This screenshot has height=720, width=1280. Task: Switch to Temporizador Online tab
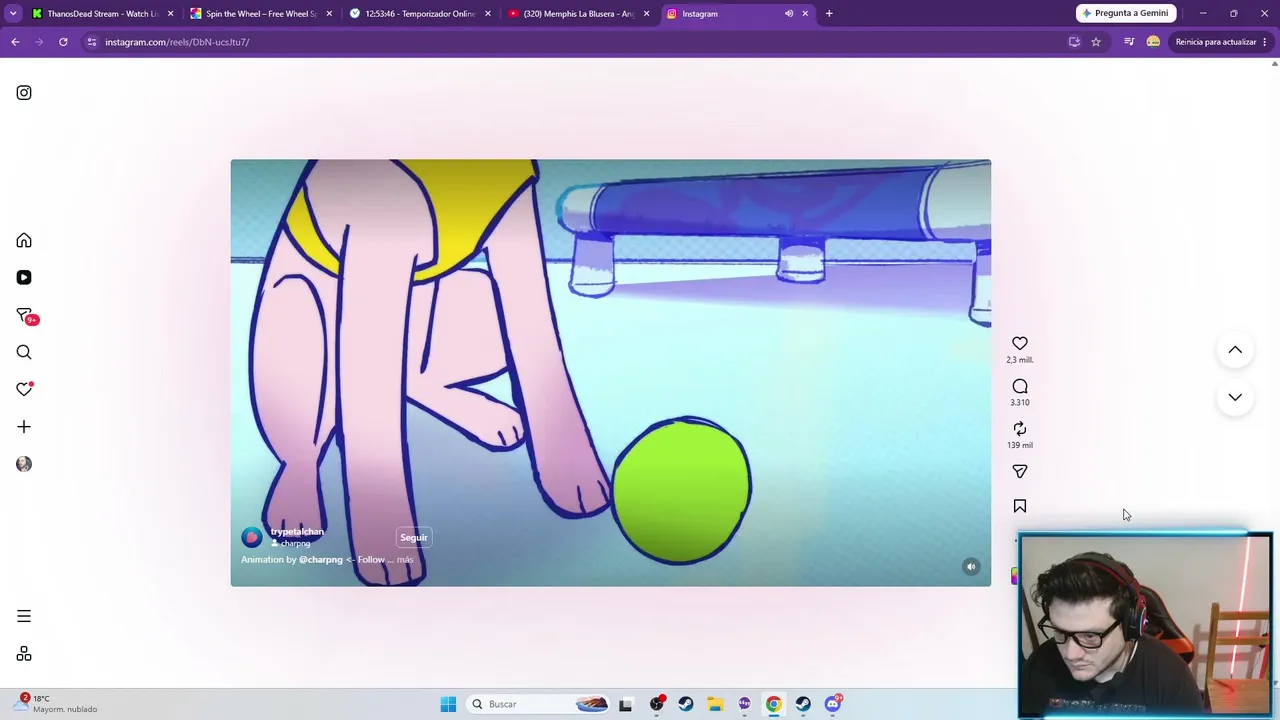(420, 14)
